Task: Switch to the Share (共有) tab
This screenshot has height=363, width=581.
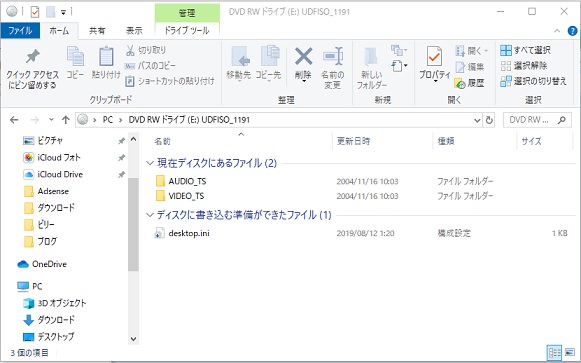Action: tap(97, 31)
